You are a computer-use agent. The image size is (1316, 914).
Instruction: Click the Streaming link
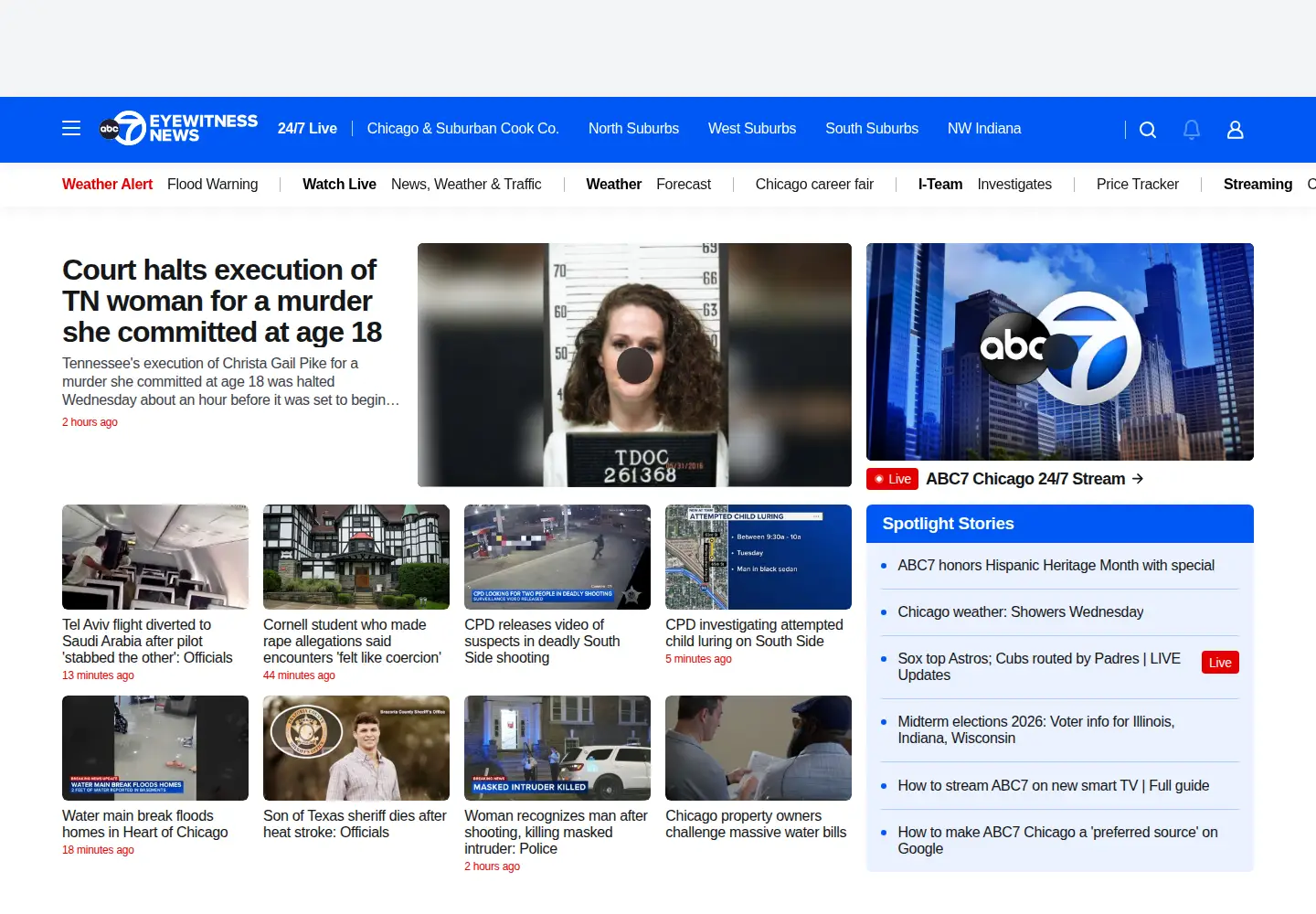(1258, 185)
